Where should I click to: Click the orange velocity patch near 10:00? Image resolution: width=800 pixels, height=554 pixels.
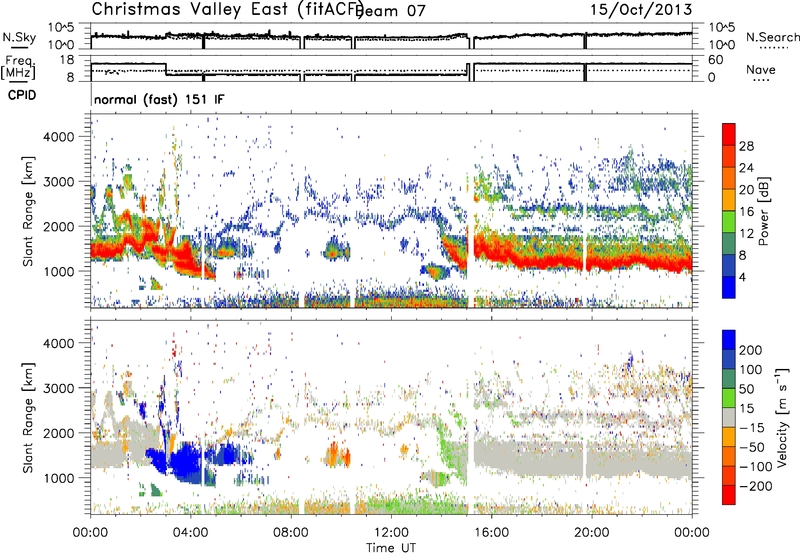pyautogui.click(x=338, y=454)
